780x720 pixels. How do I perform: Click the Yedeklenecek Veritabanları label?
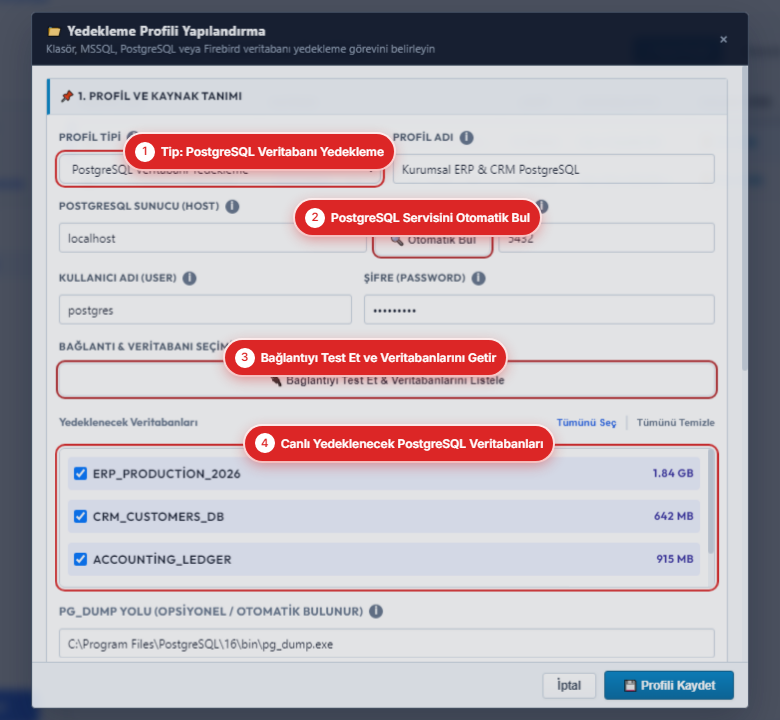point(128,422)
